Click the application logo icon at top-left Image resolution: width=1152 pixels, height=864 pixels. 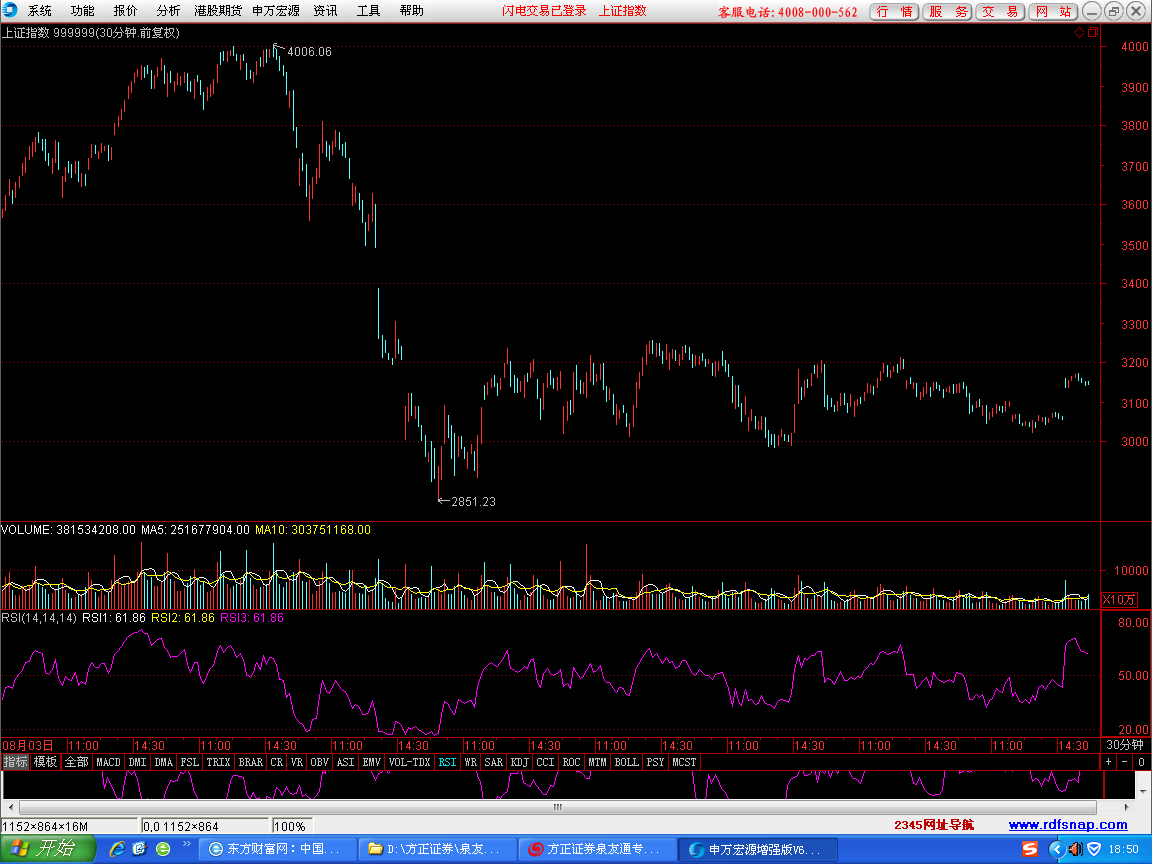(10, 10)
